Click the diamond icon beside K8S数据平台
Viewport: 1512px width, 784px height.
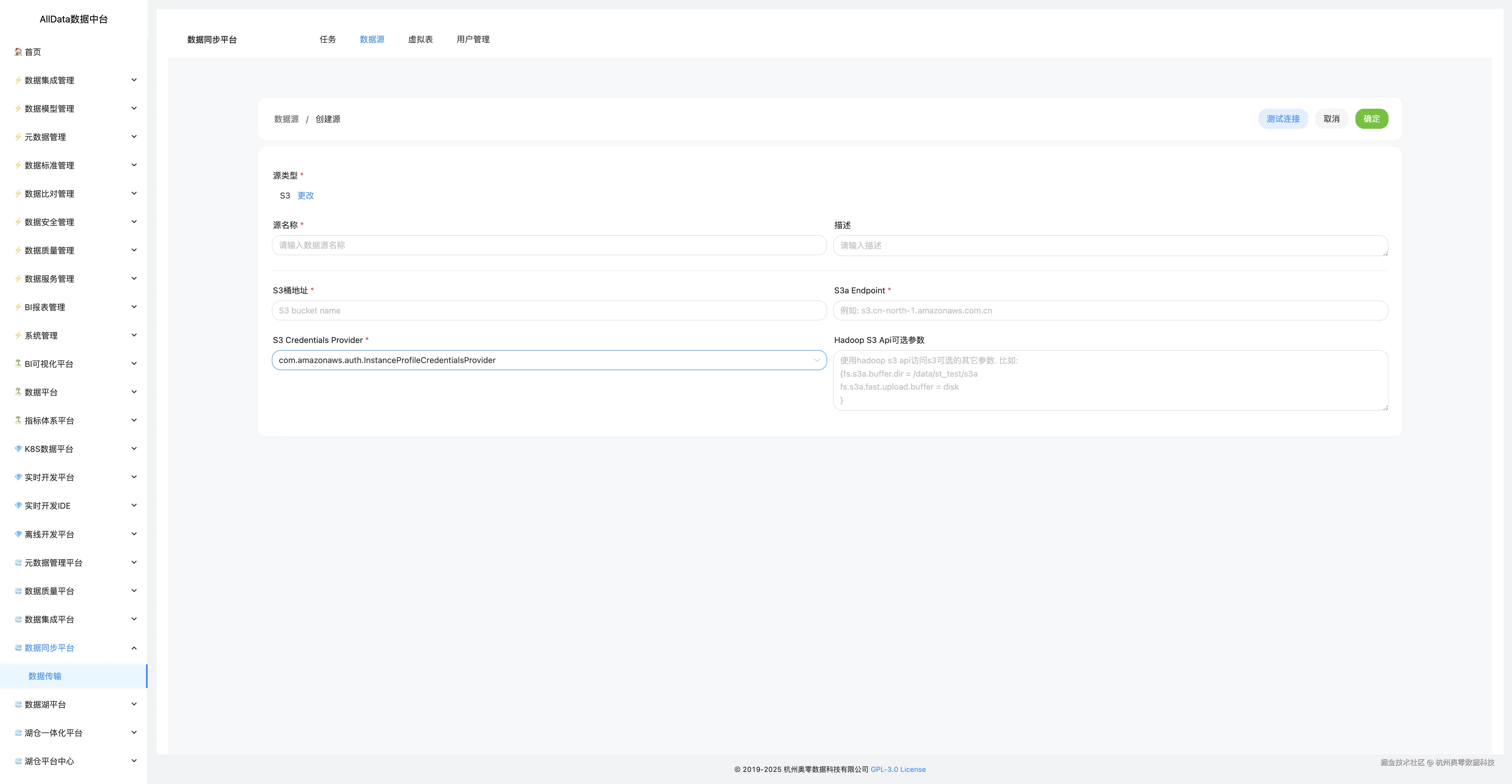18,449
